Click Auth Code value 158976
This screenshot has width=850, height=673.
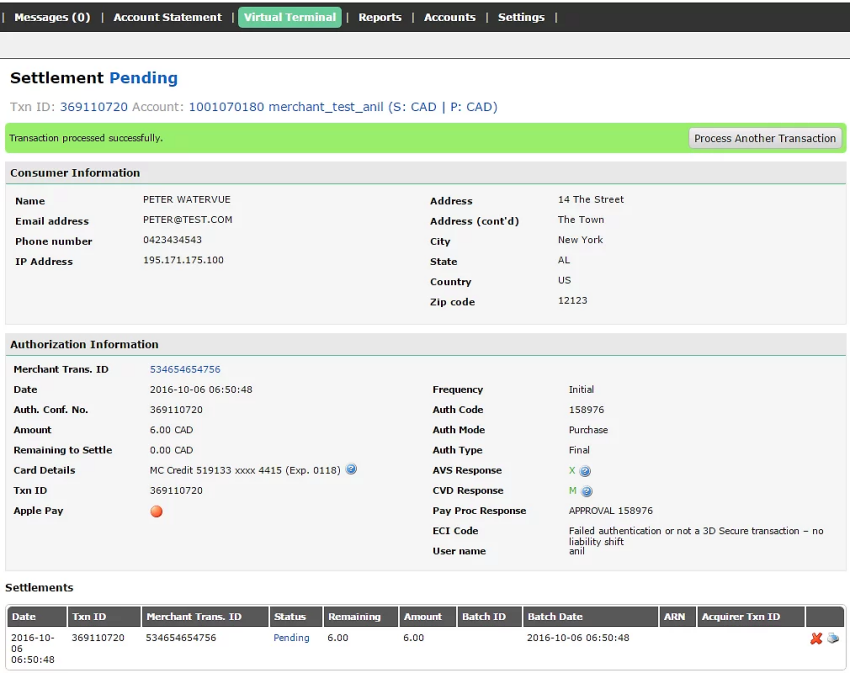(x=586, y=409)
